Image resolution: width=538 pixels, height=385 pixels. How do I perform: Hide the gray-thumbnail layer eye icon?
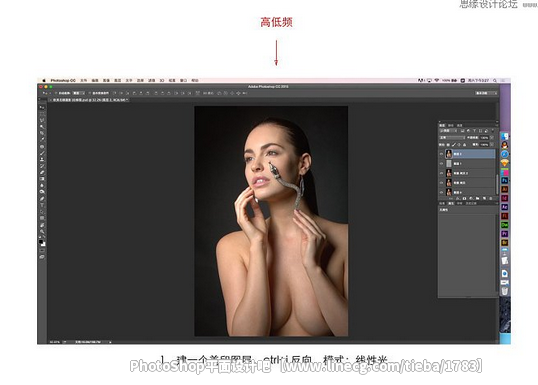[442, 164]
